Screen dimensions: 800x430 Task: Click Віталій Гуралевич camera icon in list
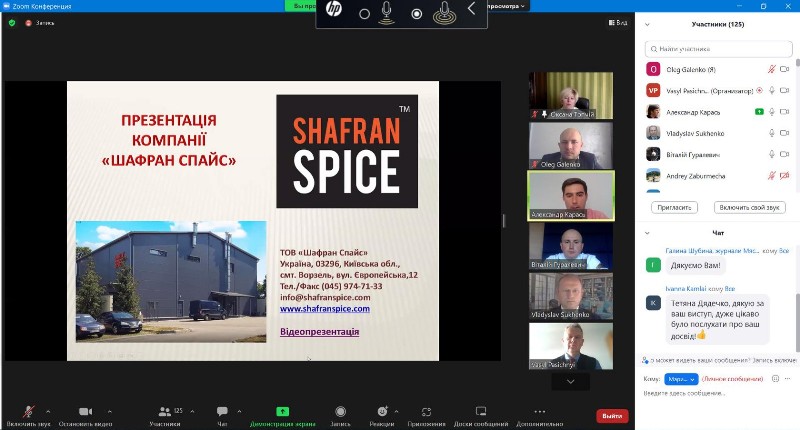(x=785, y=154)
